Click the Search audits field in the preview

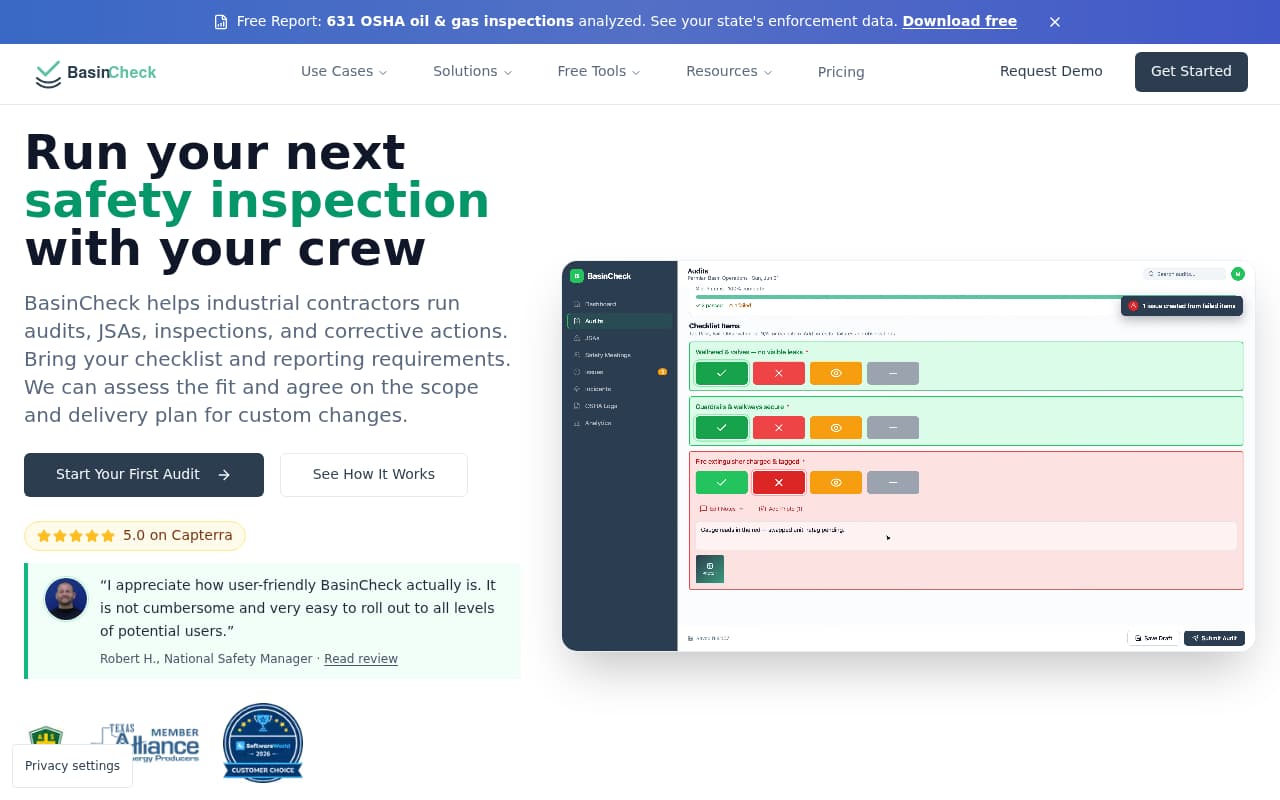[x=1185, y=274]
